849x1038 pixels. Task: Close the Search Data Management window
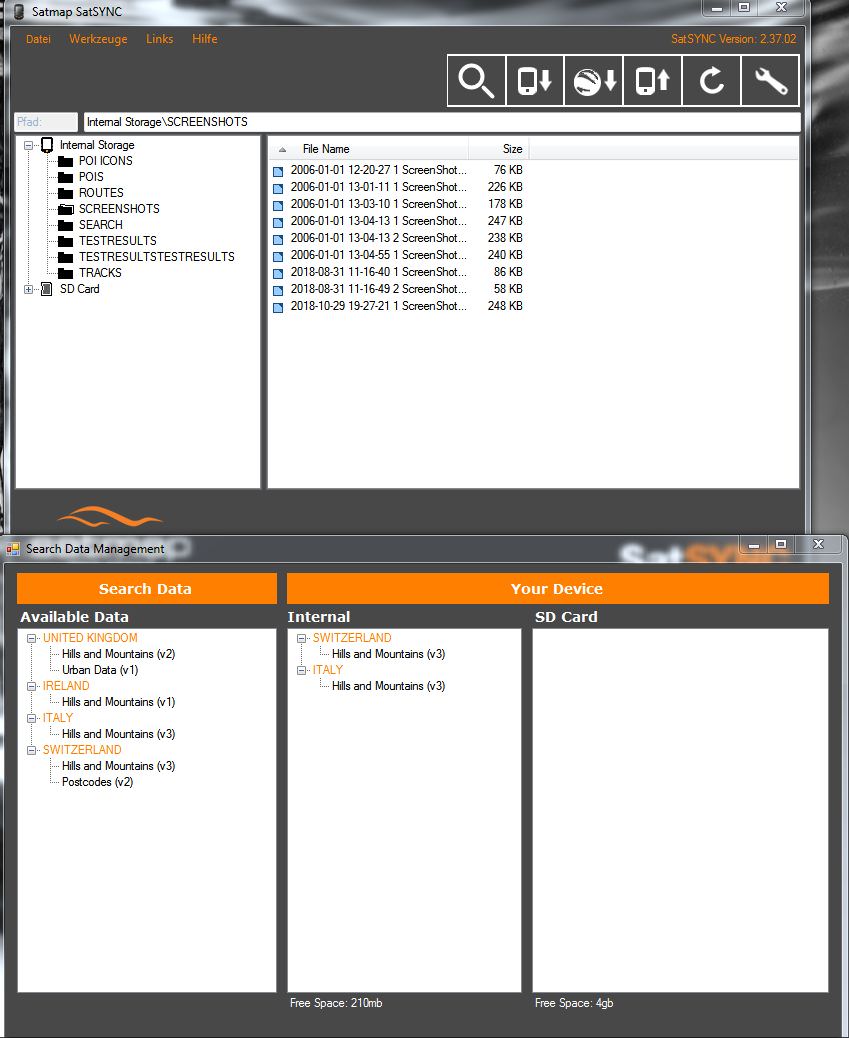[819, 545]
